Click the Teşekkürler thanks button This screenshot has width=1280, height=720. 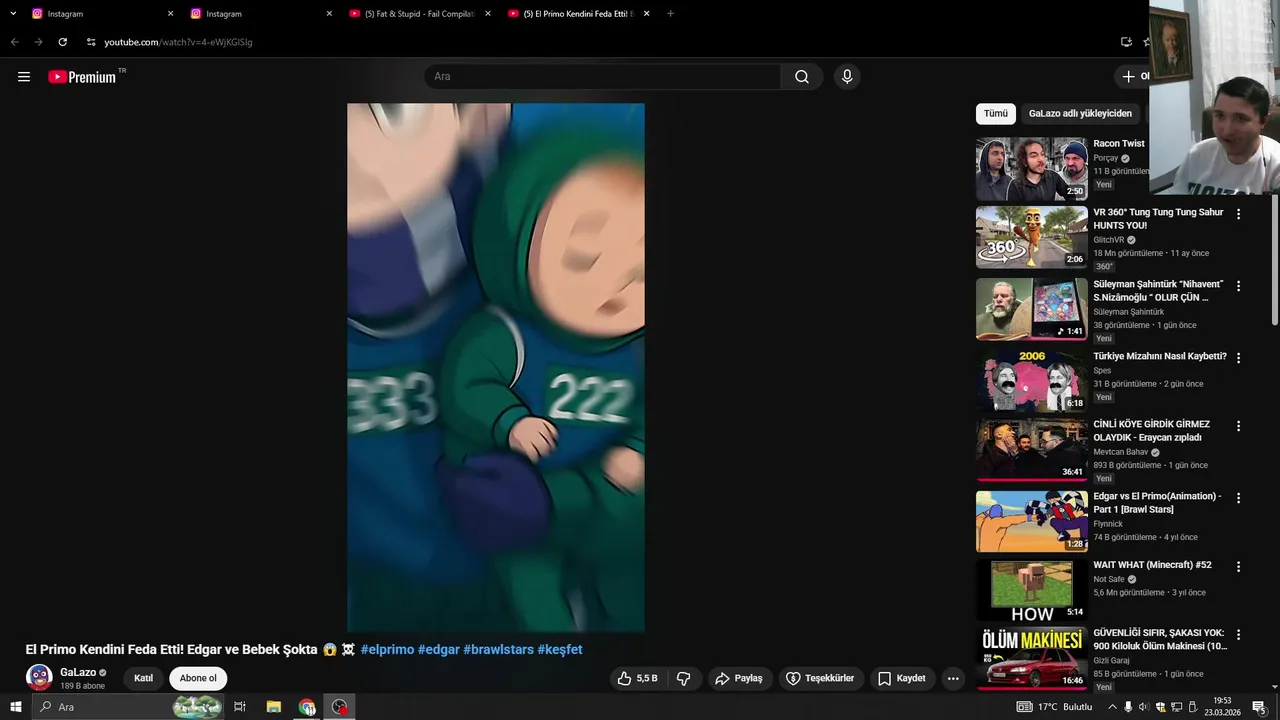[x=820, y=678]
